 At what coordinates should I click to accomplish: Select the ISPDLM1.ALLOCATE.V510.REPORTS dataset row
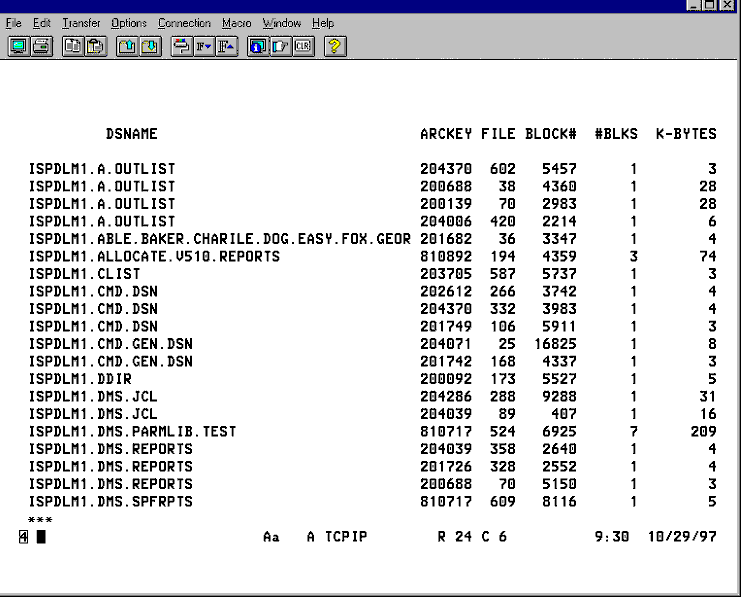(154, 257)
